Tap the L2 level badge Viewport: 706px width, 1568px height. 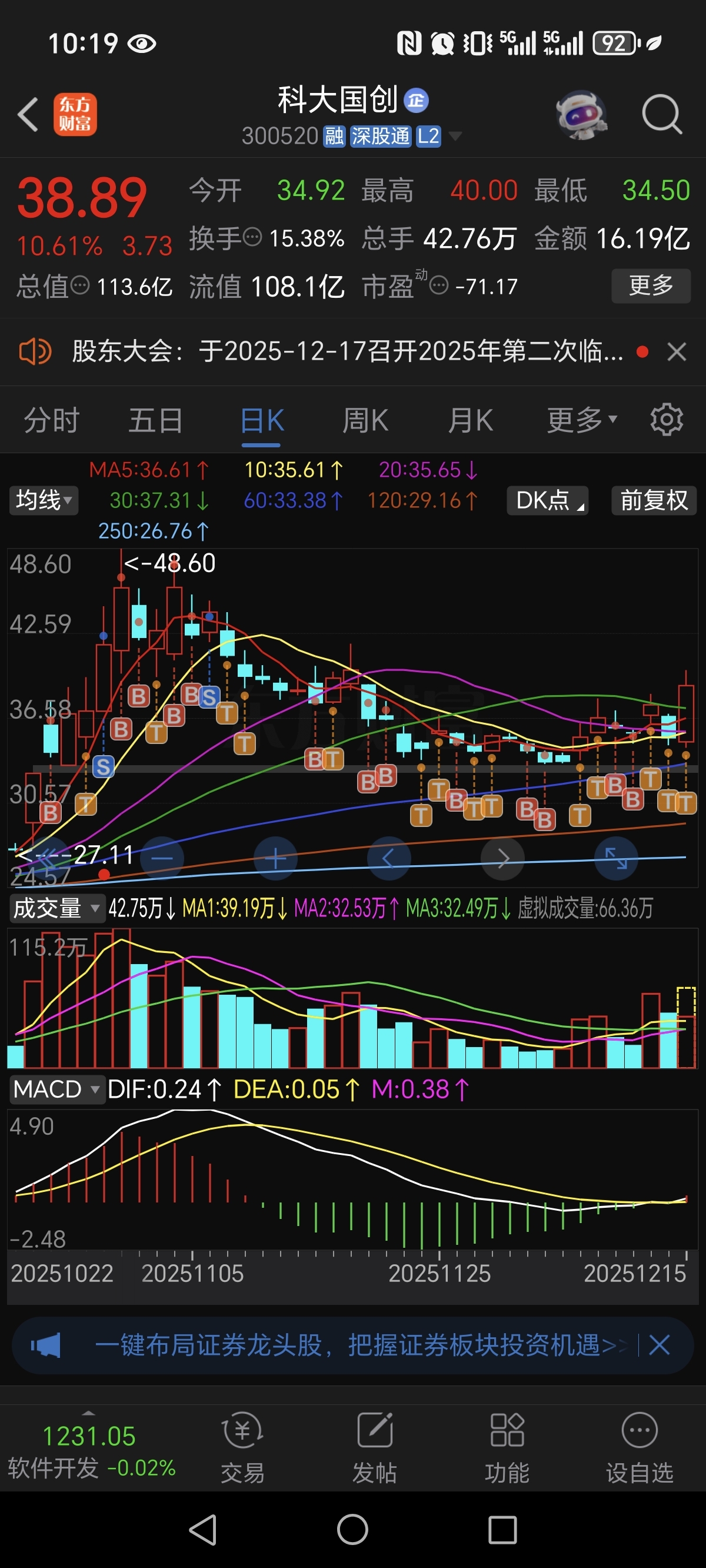coord(428,137)
